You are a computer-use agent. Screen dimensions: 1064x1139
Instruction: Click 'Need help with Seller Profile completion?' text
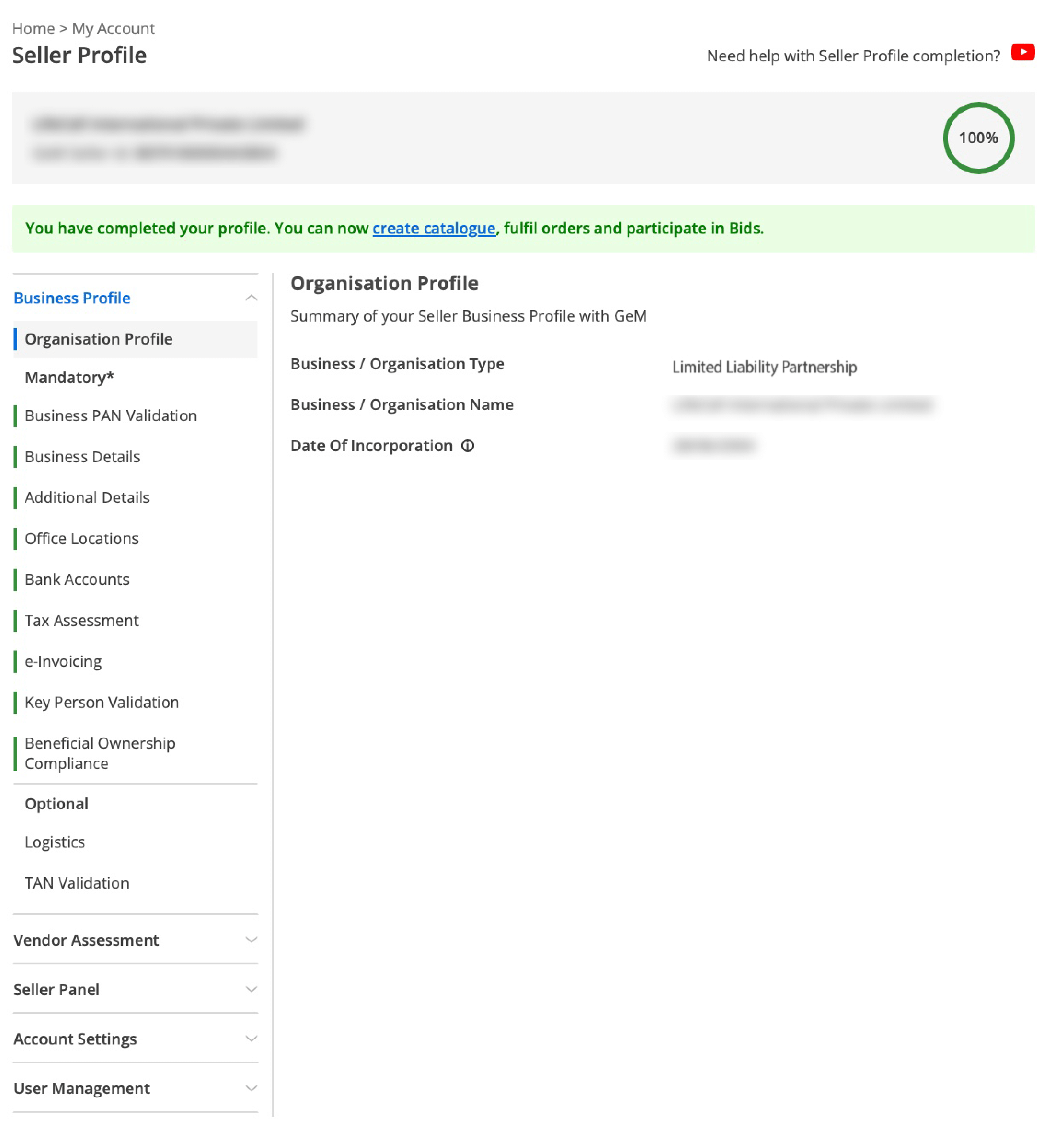853,56
